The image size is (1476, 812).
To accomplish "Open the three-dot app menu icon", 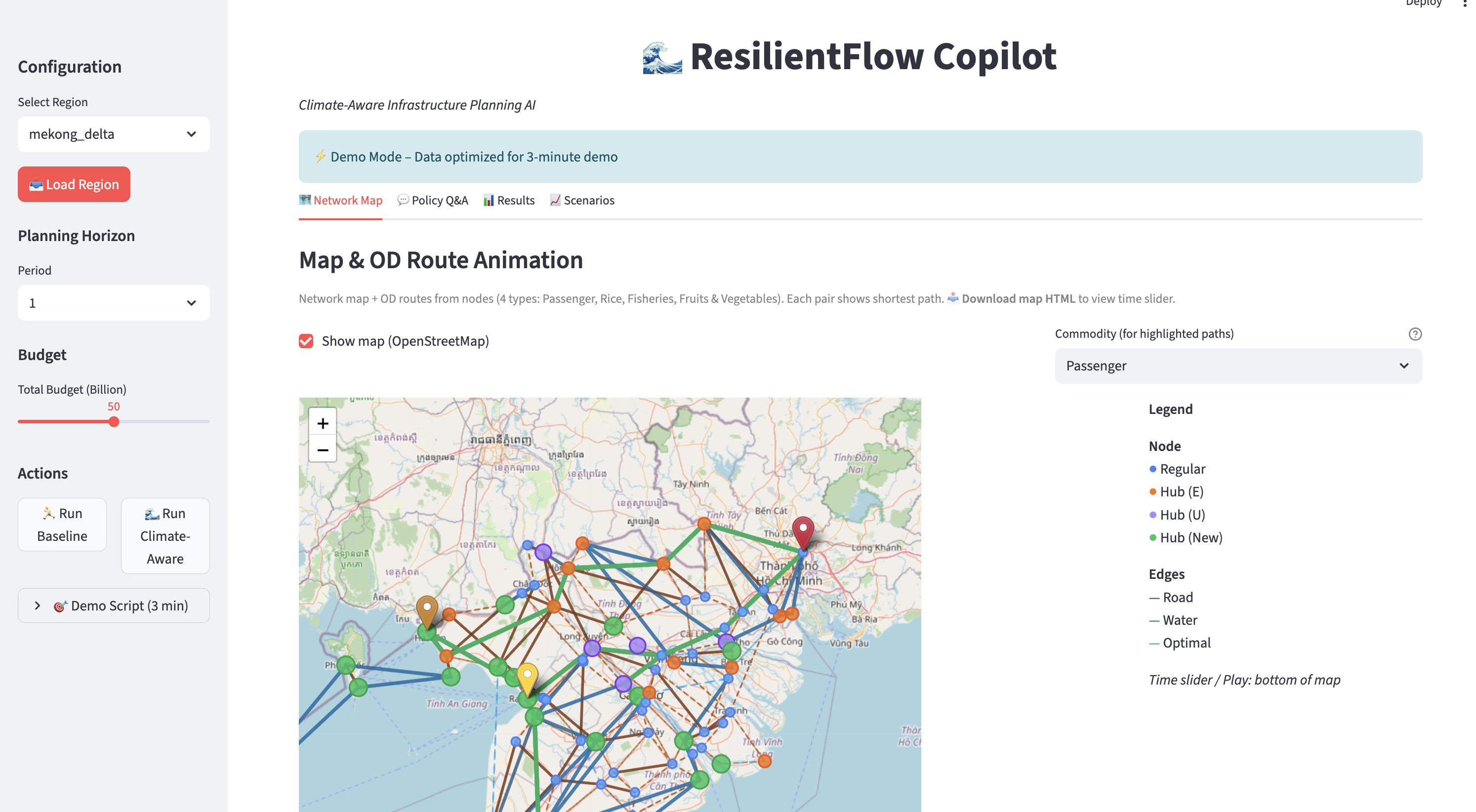I will click(x=1465, y=3).
